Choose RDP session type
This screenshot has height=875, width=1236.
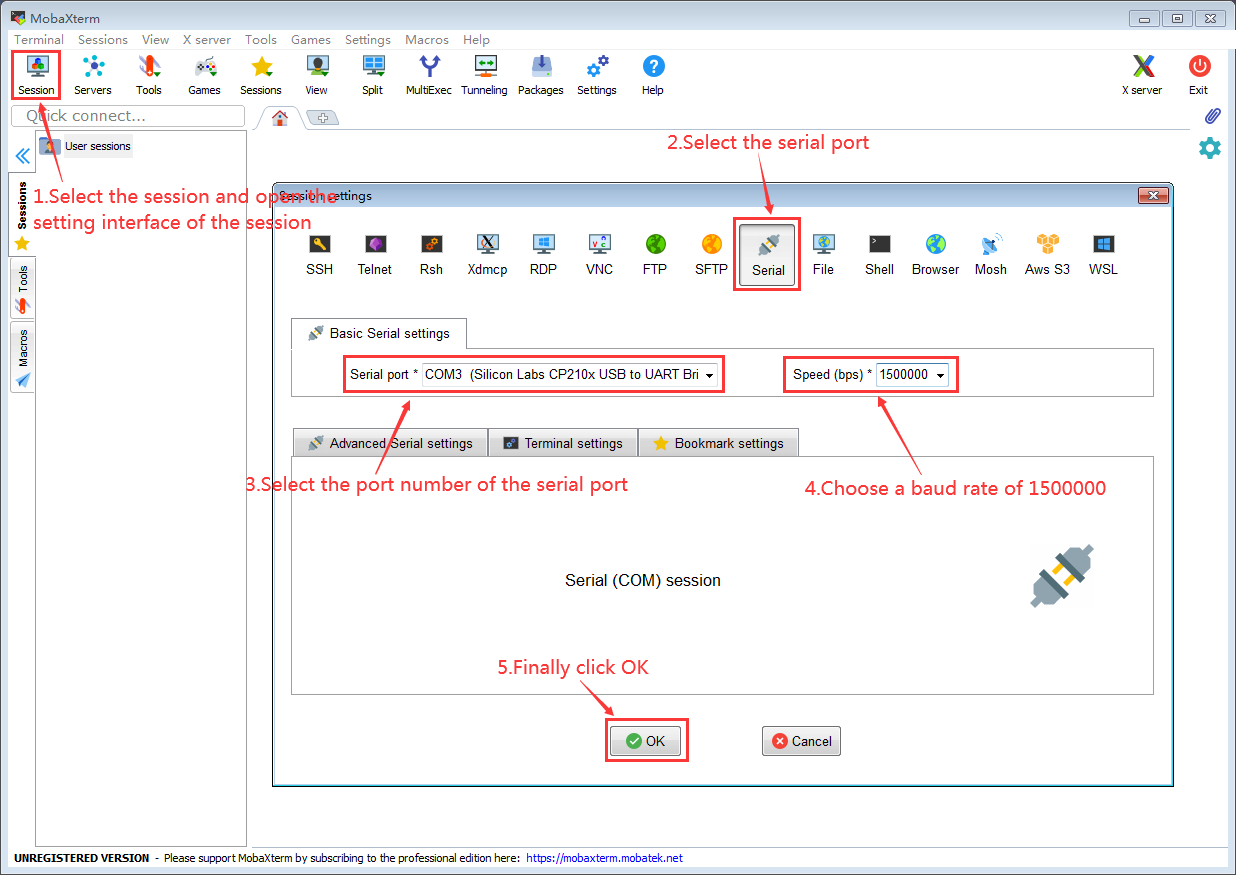click(x=543, y=255)
